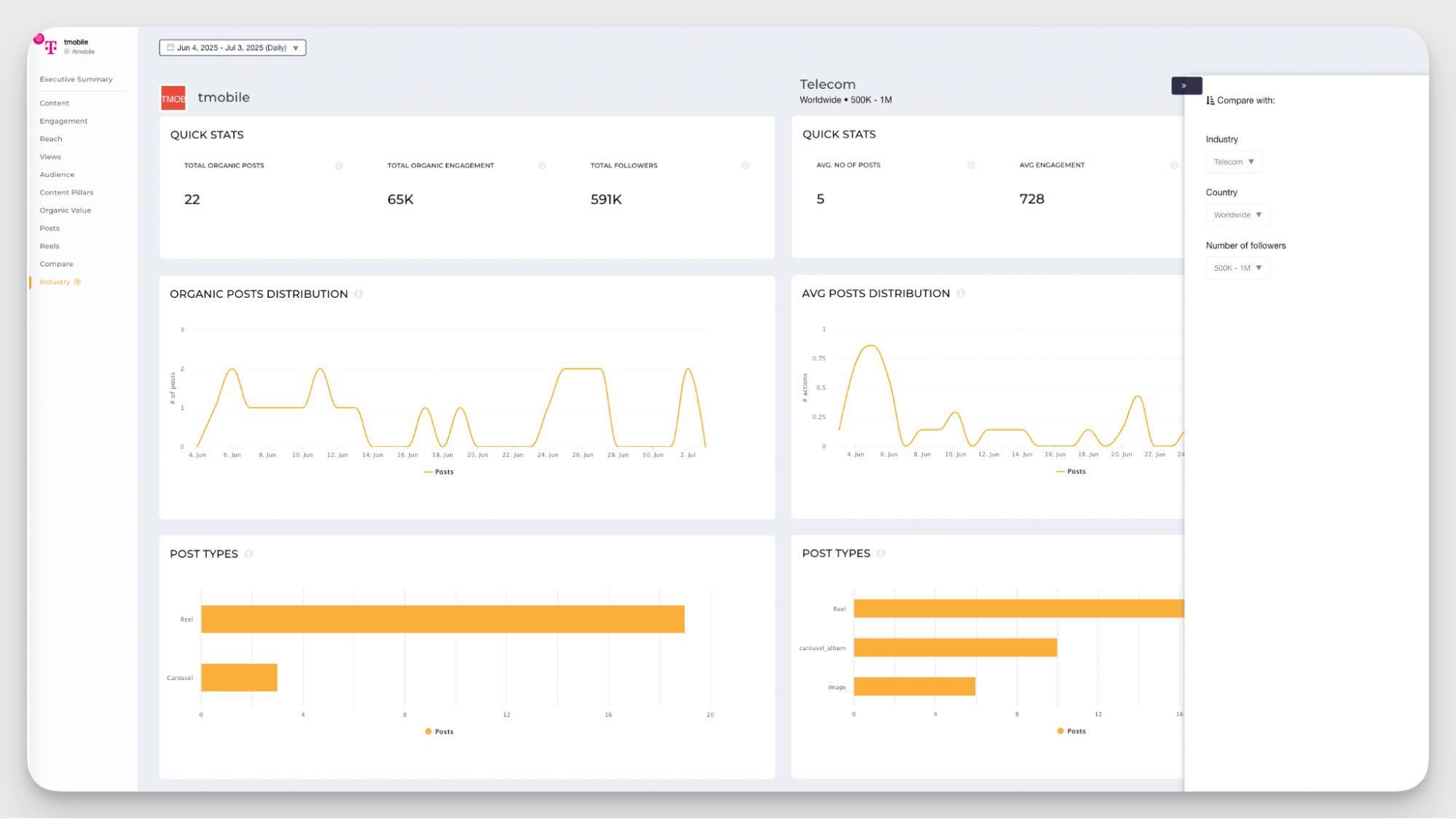Open the Industry Telecom dropdown
Image resolution: width=1456 pixels, height=819 pixels.
pyautogui.click(x=1234, y=162)
